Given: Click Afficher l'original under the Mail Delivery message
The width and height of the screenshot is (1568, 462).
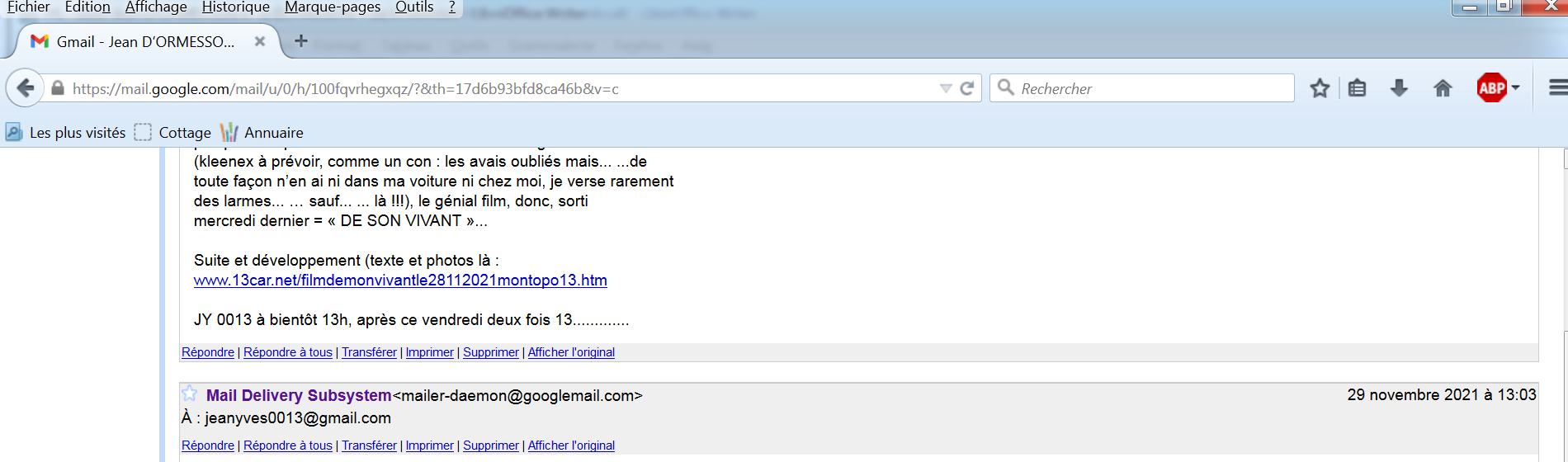Looking at the screenshot, I should 571,445.
